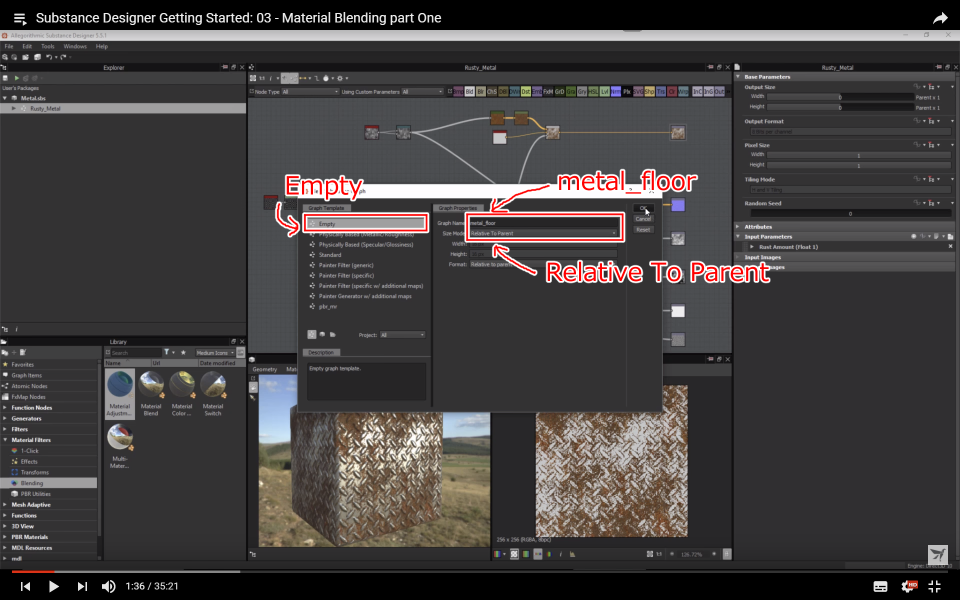960x600 pixels.
Task: Open the video playlist menu icon
Action: 20,18
